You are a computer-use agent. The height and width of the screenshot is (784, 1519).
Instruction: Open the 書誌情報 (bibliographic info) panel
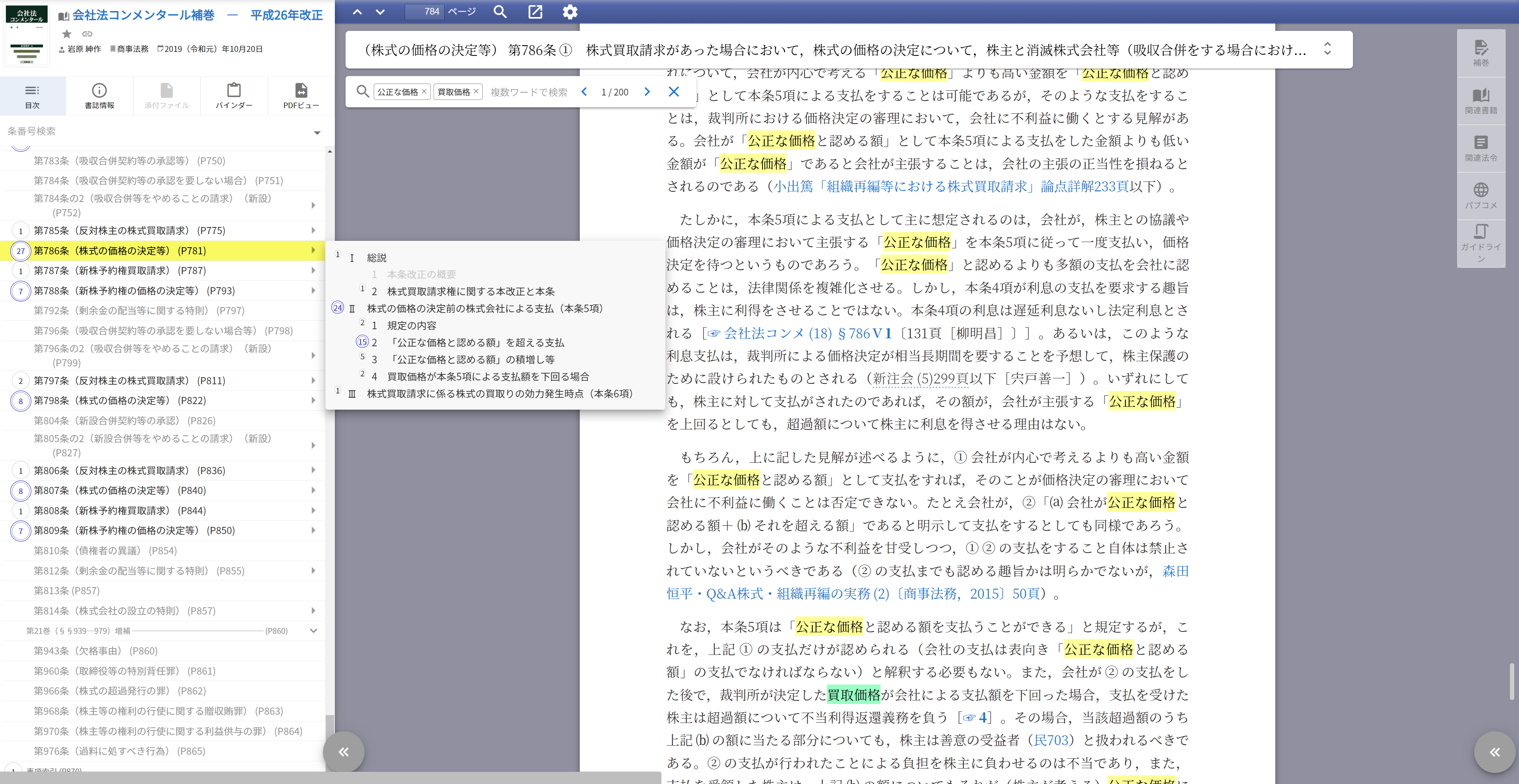tap(99, 95)
